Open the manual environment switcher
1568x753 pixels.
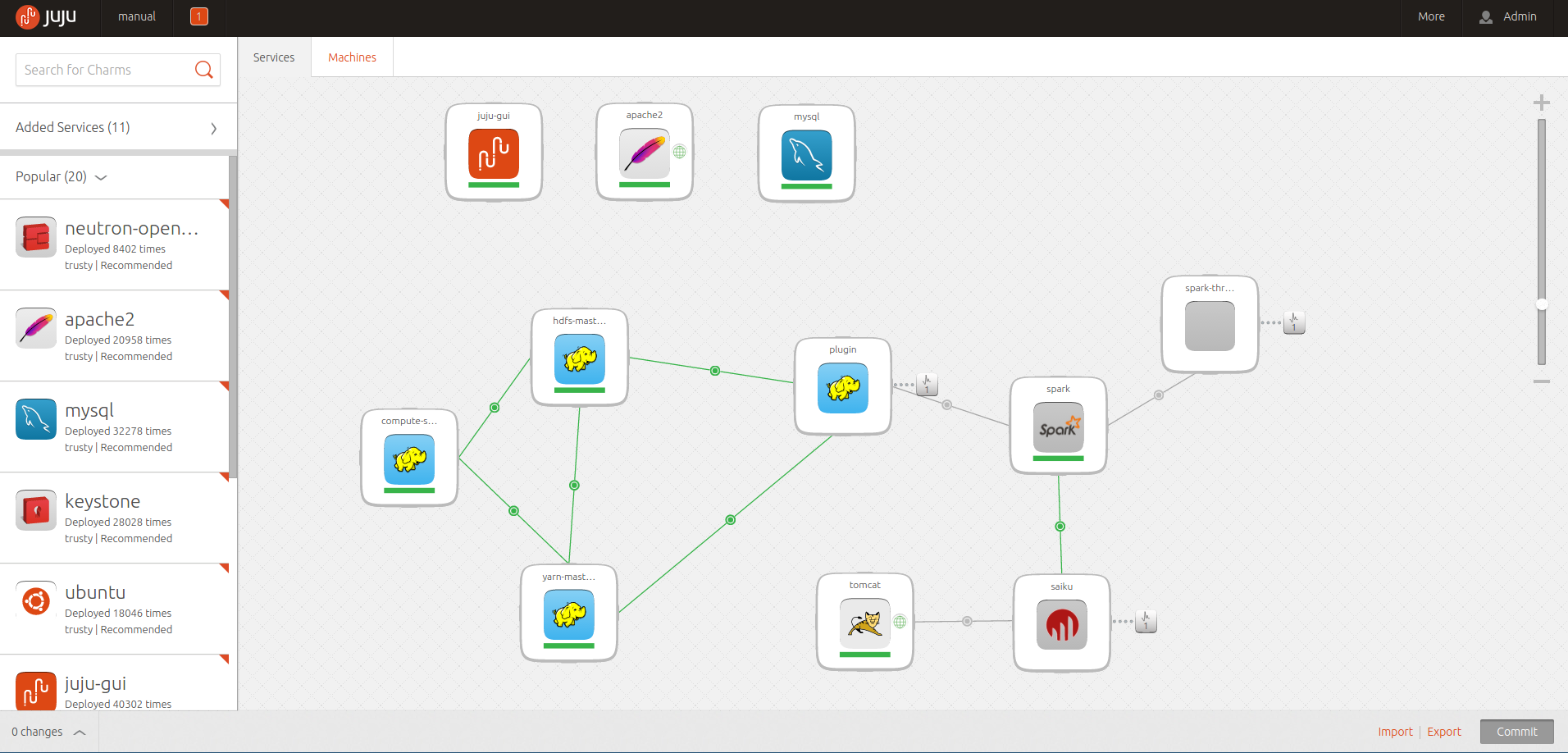point(137,16)
